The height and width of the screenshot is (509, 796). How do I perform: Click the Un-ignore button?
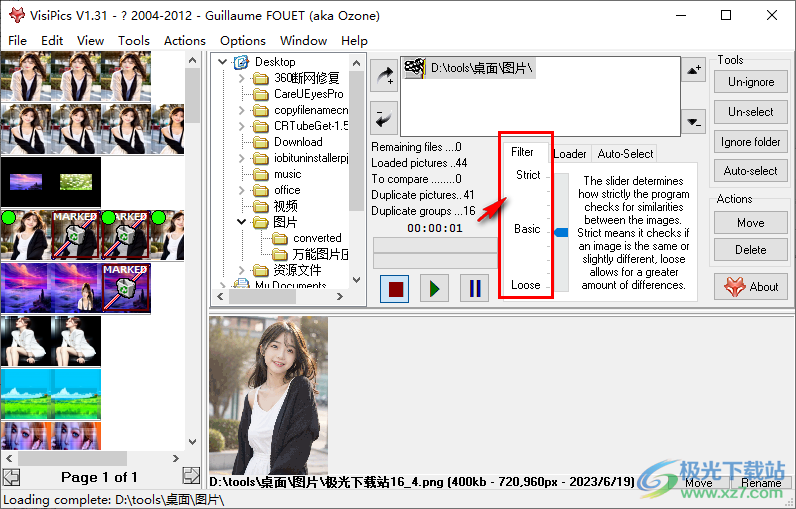(x=751, y=82)
